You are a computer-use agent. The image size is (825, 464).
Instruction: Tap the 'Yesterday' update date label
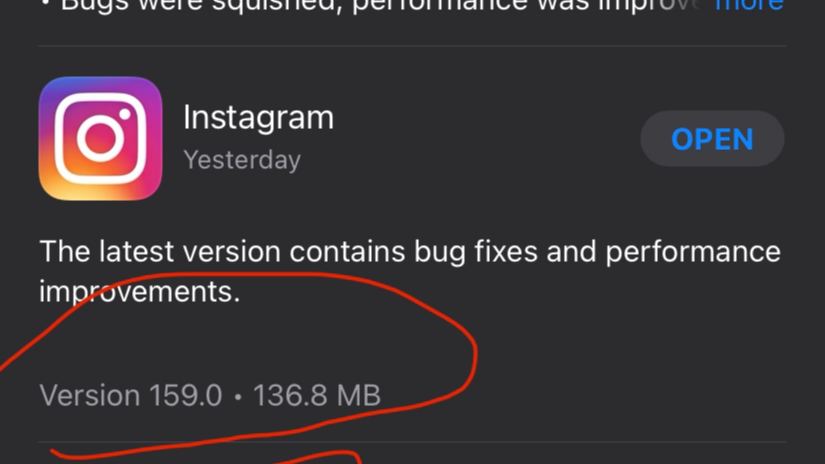click(x=242, y=160)
